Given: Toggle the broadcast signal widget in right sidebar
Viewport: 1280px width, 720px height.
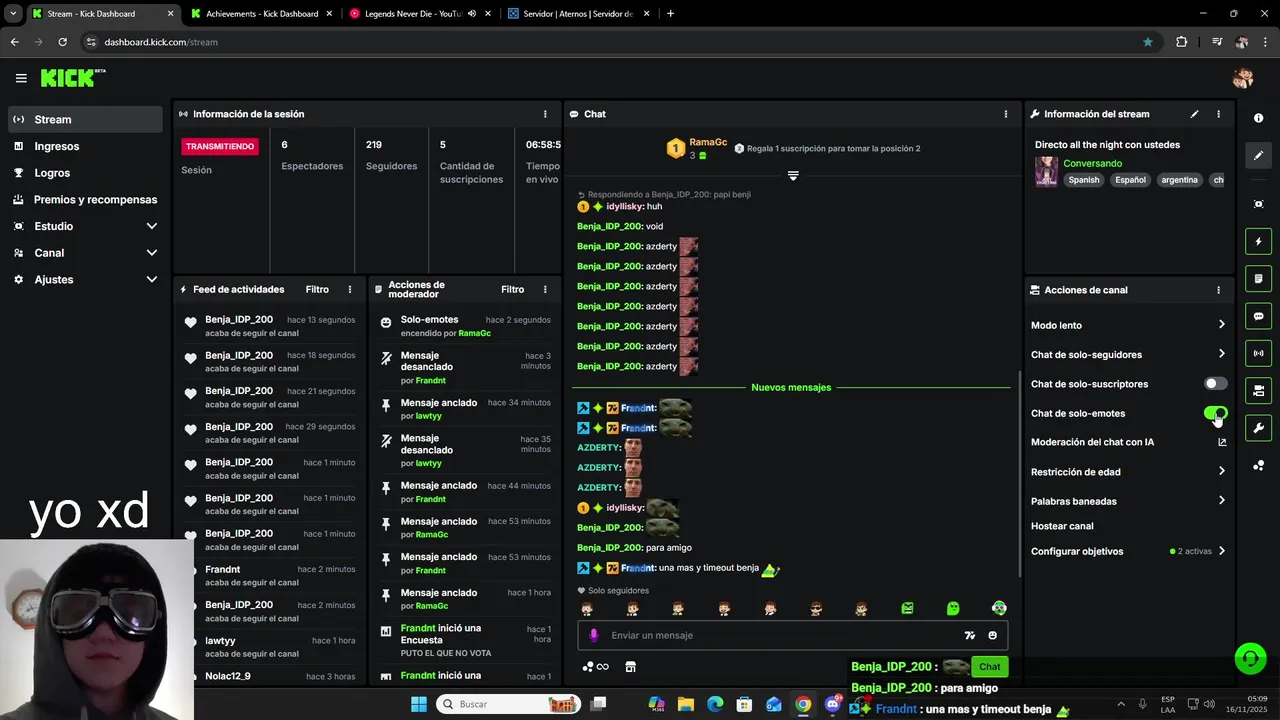Looking at the screenshot, I should click(1258, 353).
